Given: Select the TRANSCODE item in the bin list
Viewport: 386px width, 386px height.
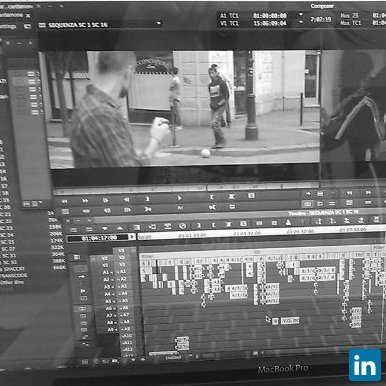Looking at the screenshot, I should (x=14, y=275).
